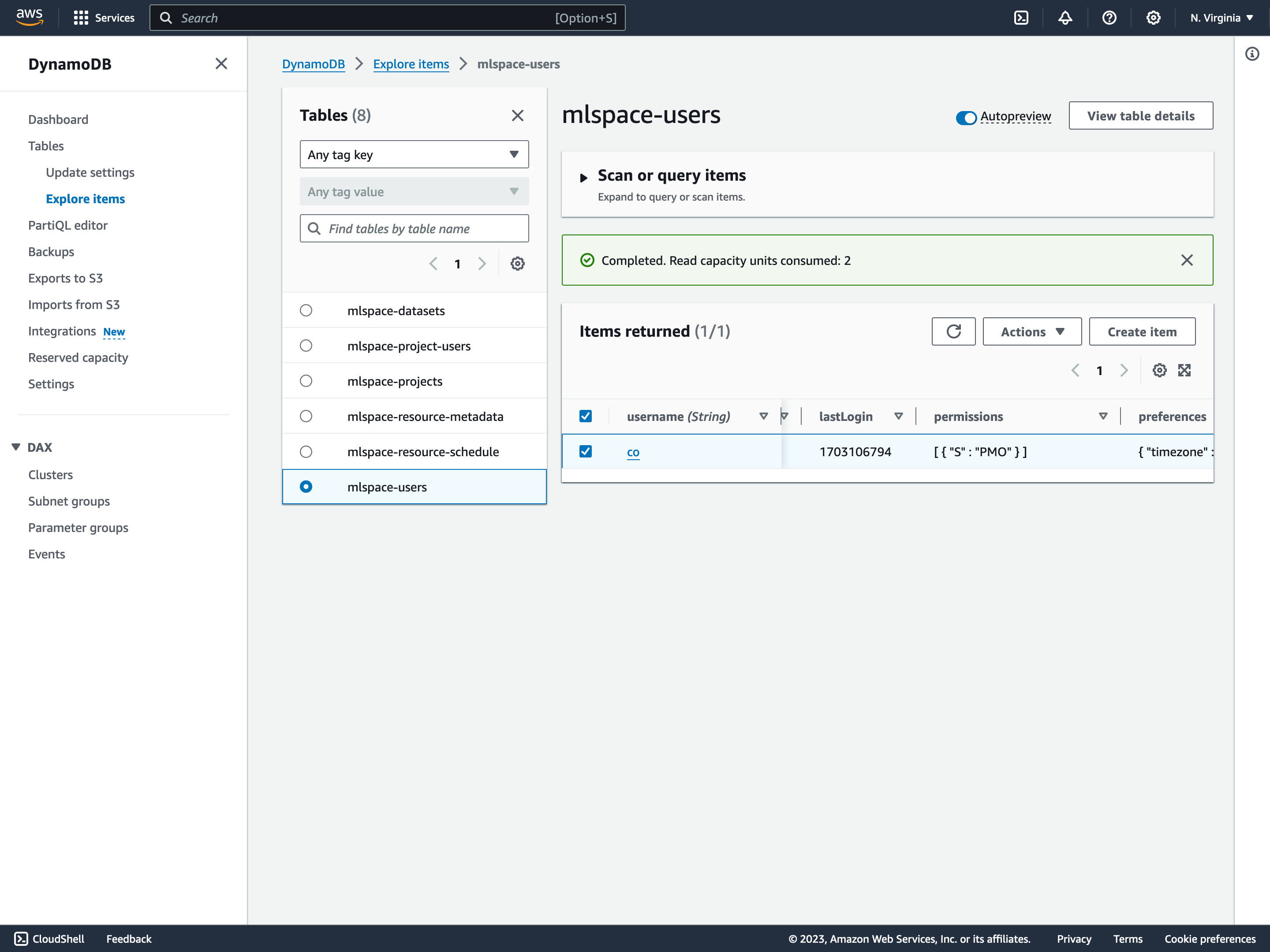Open Update settings under Tables
This screenshot has height=952, width=1270.
(x=90, y=172)
